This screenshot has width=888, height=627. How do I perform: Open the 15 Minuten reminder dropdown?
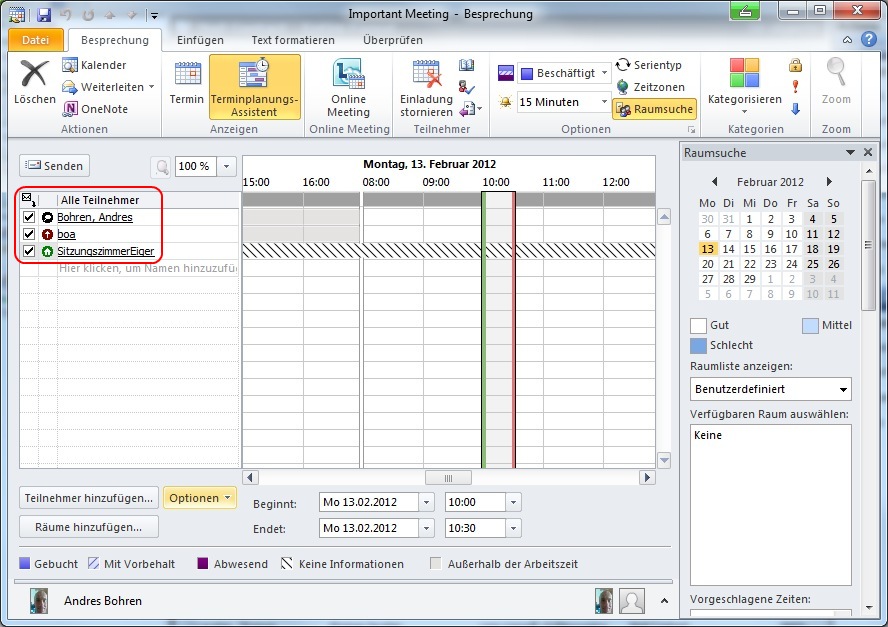point(604,102)
